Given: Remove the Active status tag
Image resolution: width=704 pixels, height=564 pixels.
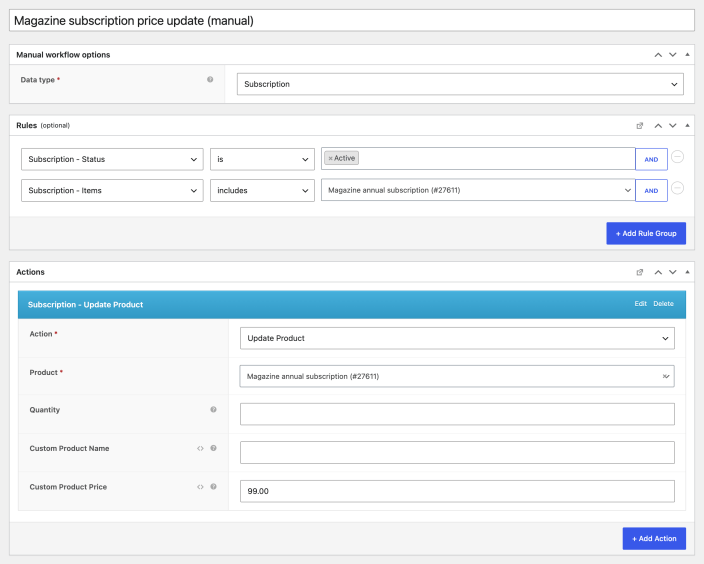Looking at the screenshot, I should tap(330, 159).
